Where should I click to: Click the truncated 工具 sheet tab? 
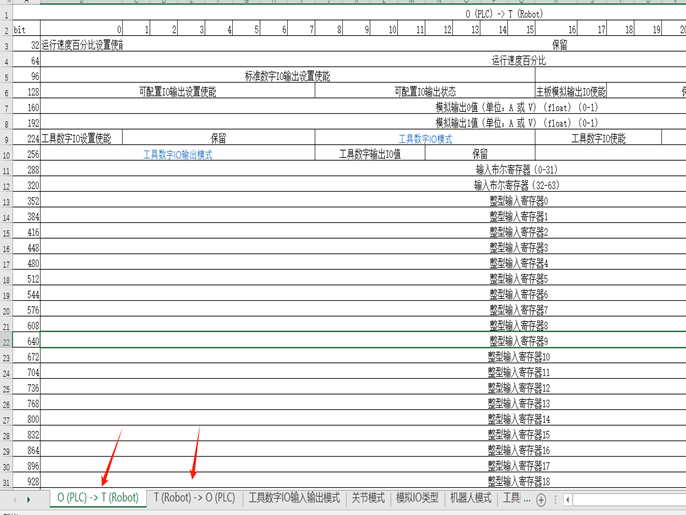(x=516, y=498)
